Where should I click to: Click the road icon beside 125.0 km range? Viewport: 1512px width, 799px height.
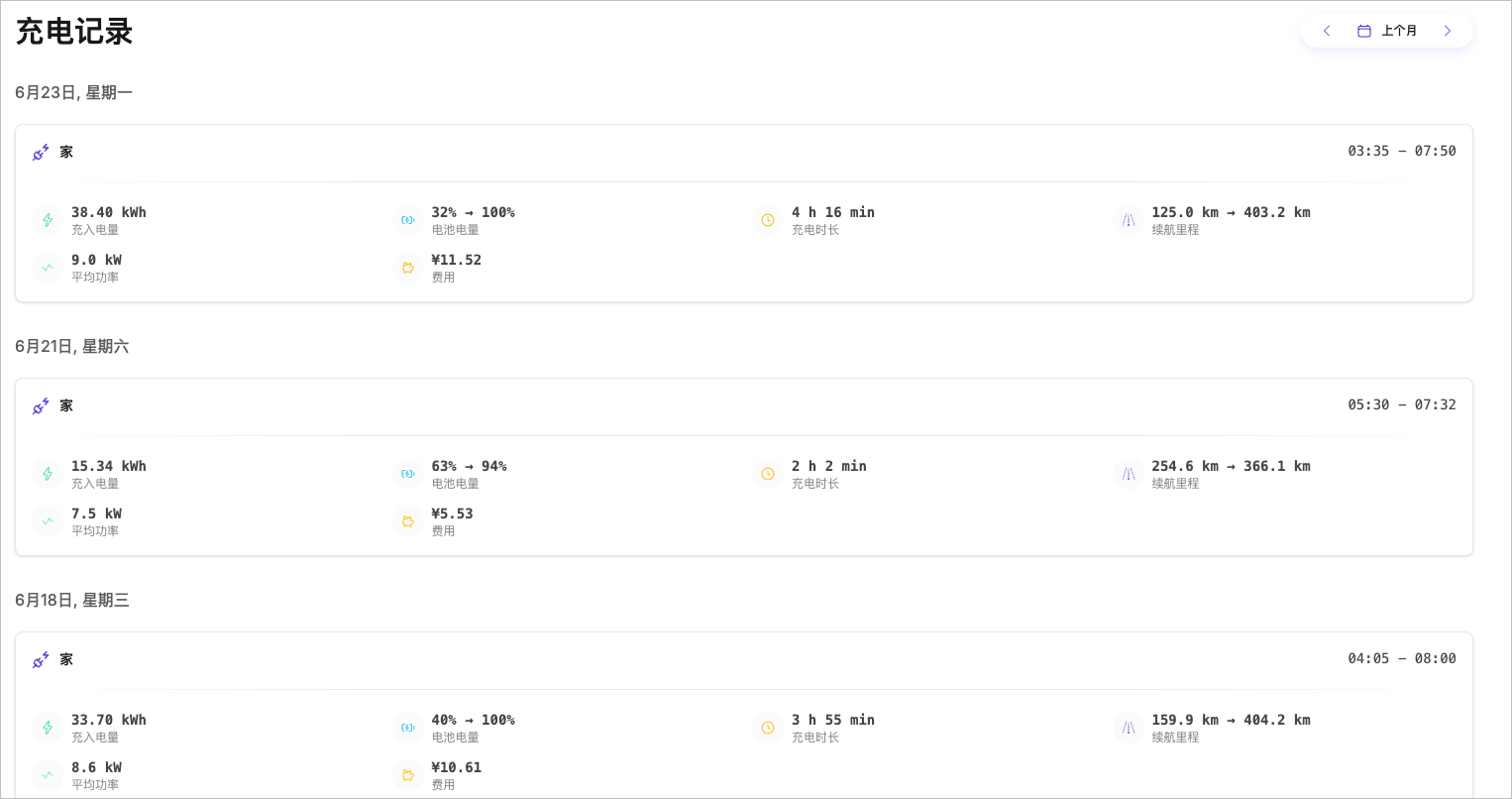click(x=1129, y=220)
